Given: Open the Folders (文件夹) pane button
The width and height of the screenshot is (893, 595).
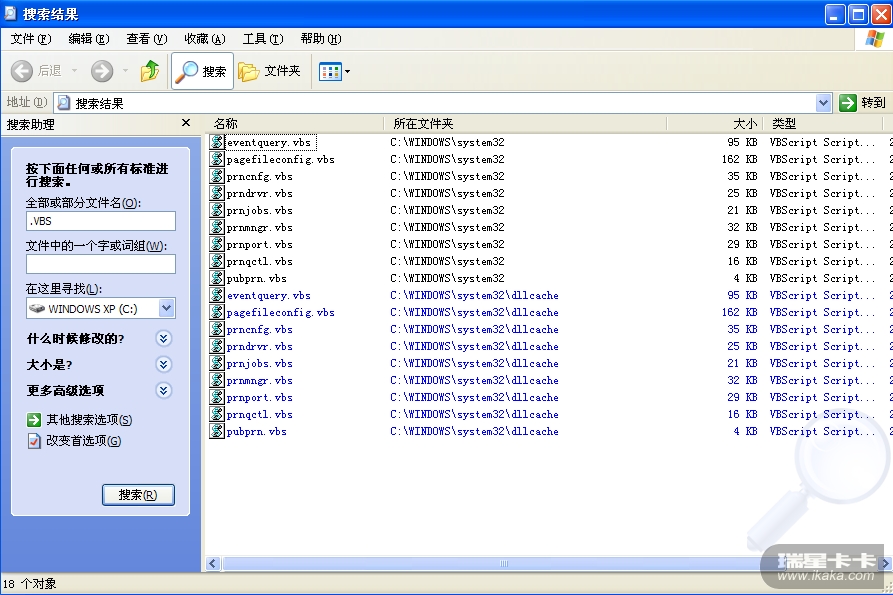Looking at the screenshot, I should click(270, 71).
